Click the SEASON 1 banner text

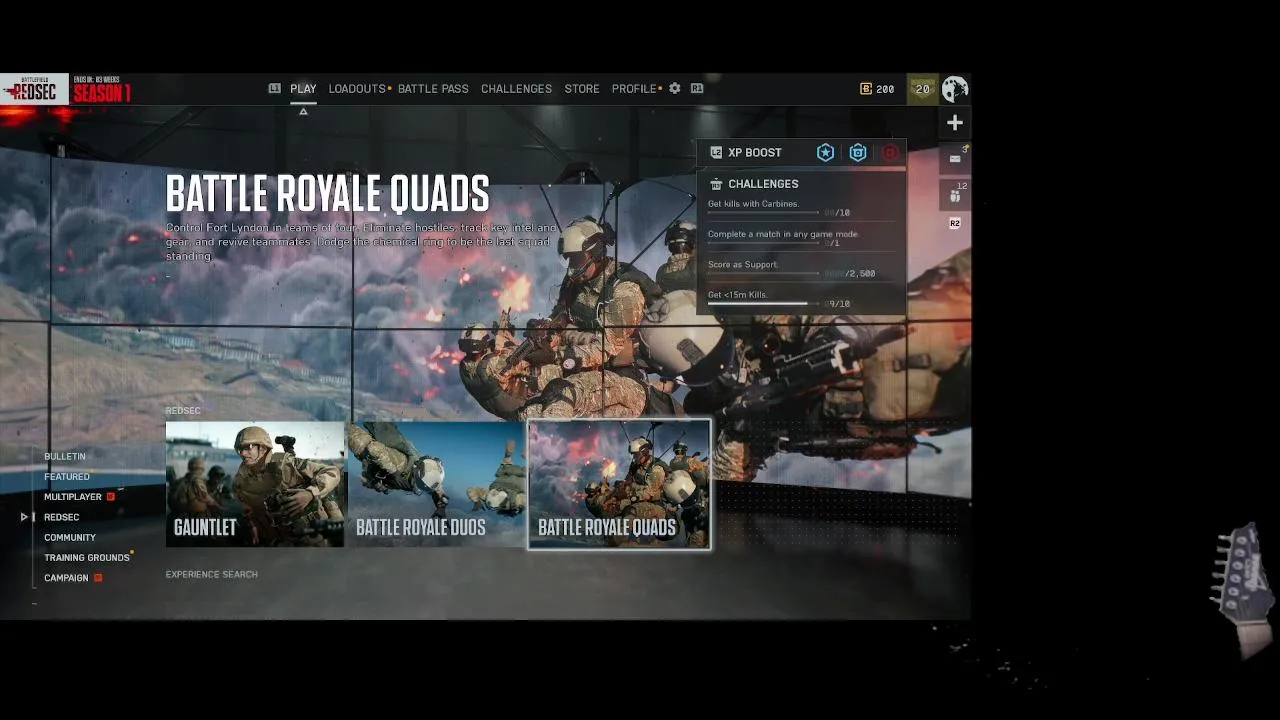coord(102,93)
